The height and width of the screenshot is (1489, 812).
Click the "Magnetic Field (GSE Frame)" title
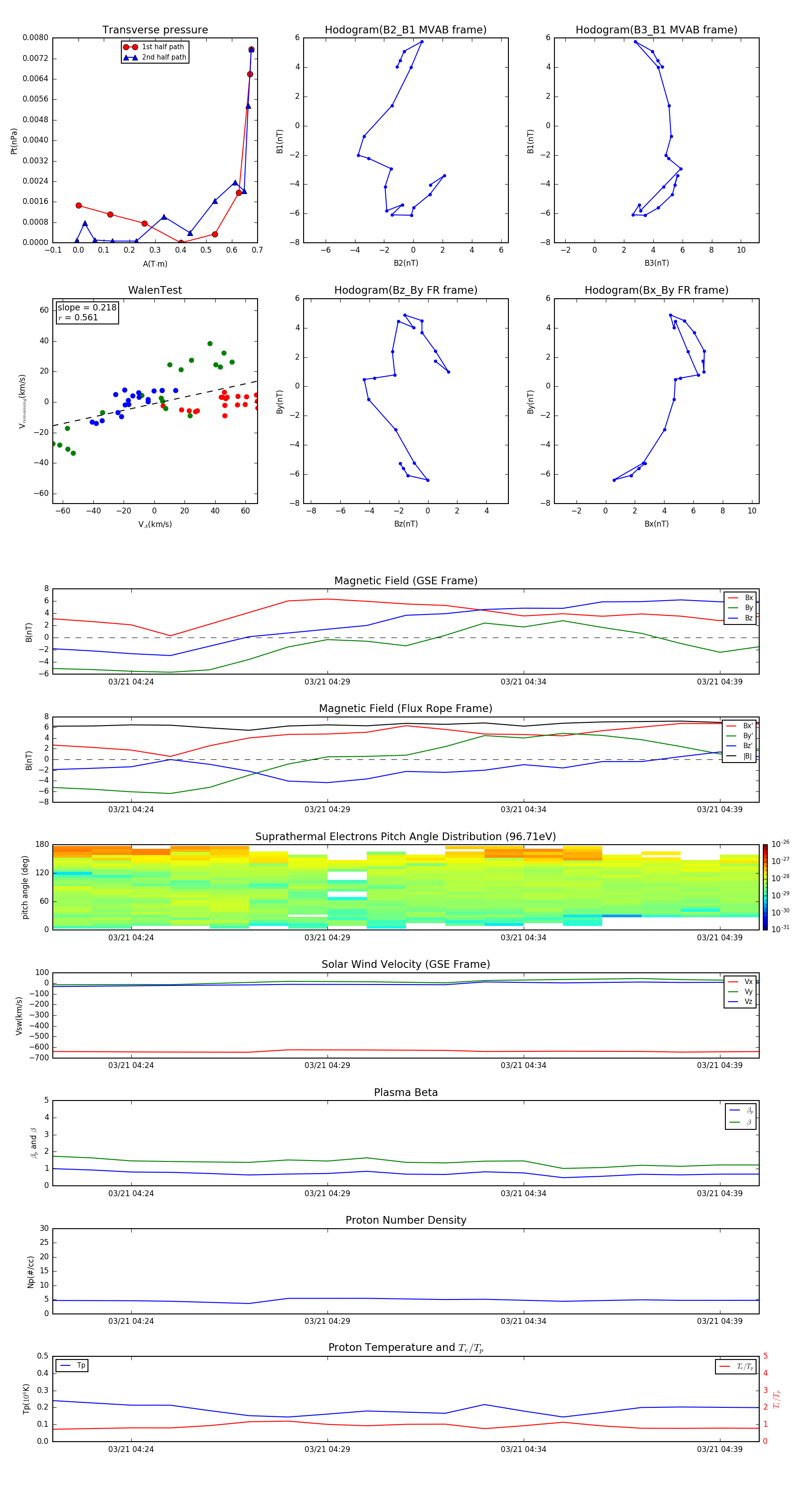(406, 581)
